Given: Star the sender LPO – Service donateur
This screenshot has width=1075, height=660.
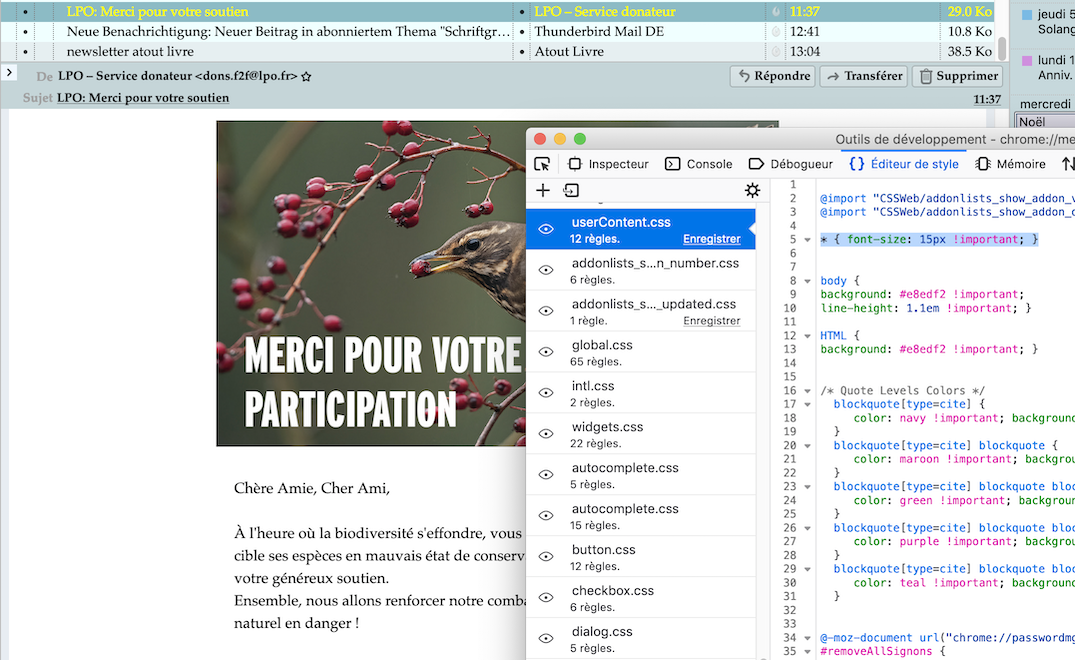Looking at the screenshot, I should [306, 76].
